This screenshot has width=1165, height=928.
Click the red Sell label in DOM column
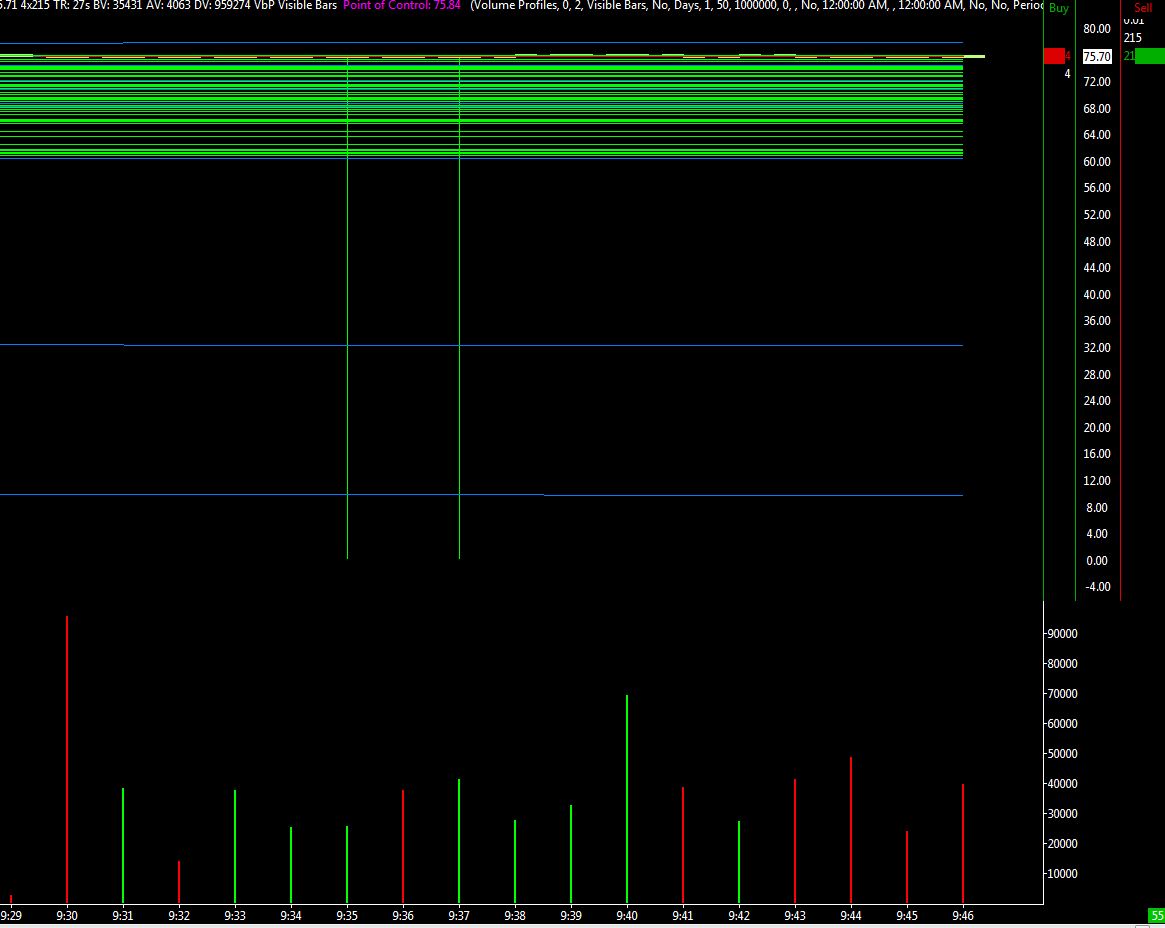1143,7
